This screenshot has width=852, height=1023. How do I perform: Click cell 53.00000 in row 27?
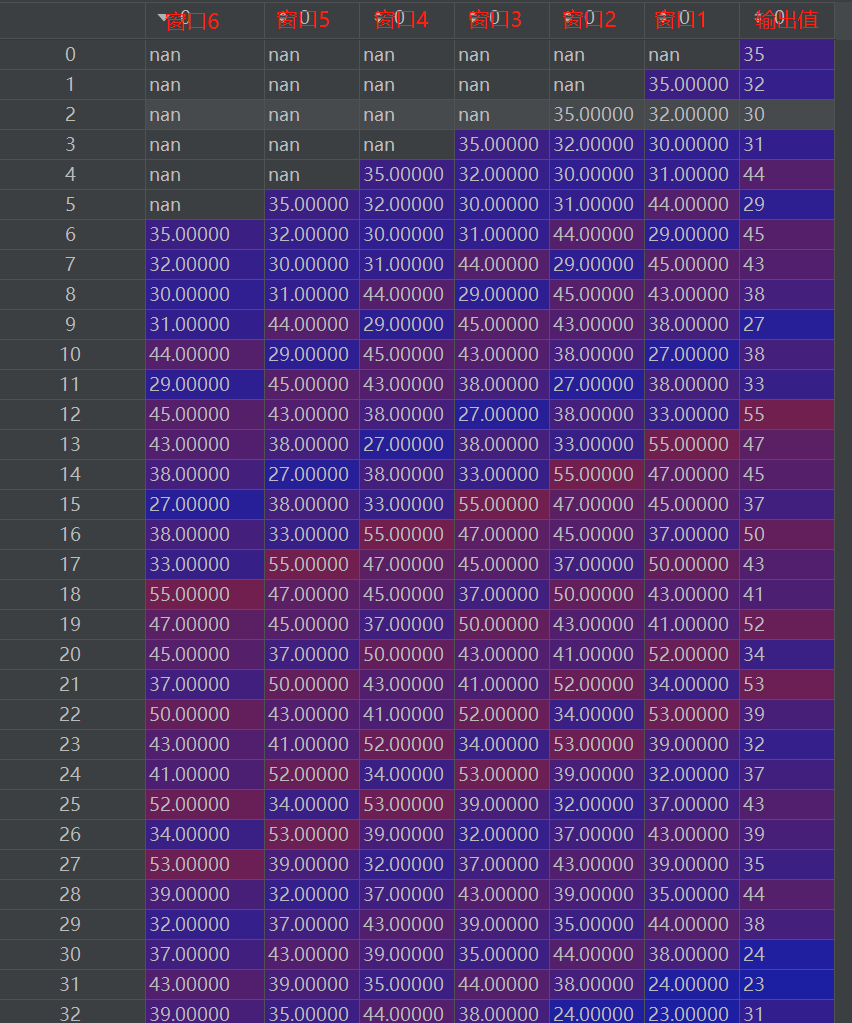205,864
